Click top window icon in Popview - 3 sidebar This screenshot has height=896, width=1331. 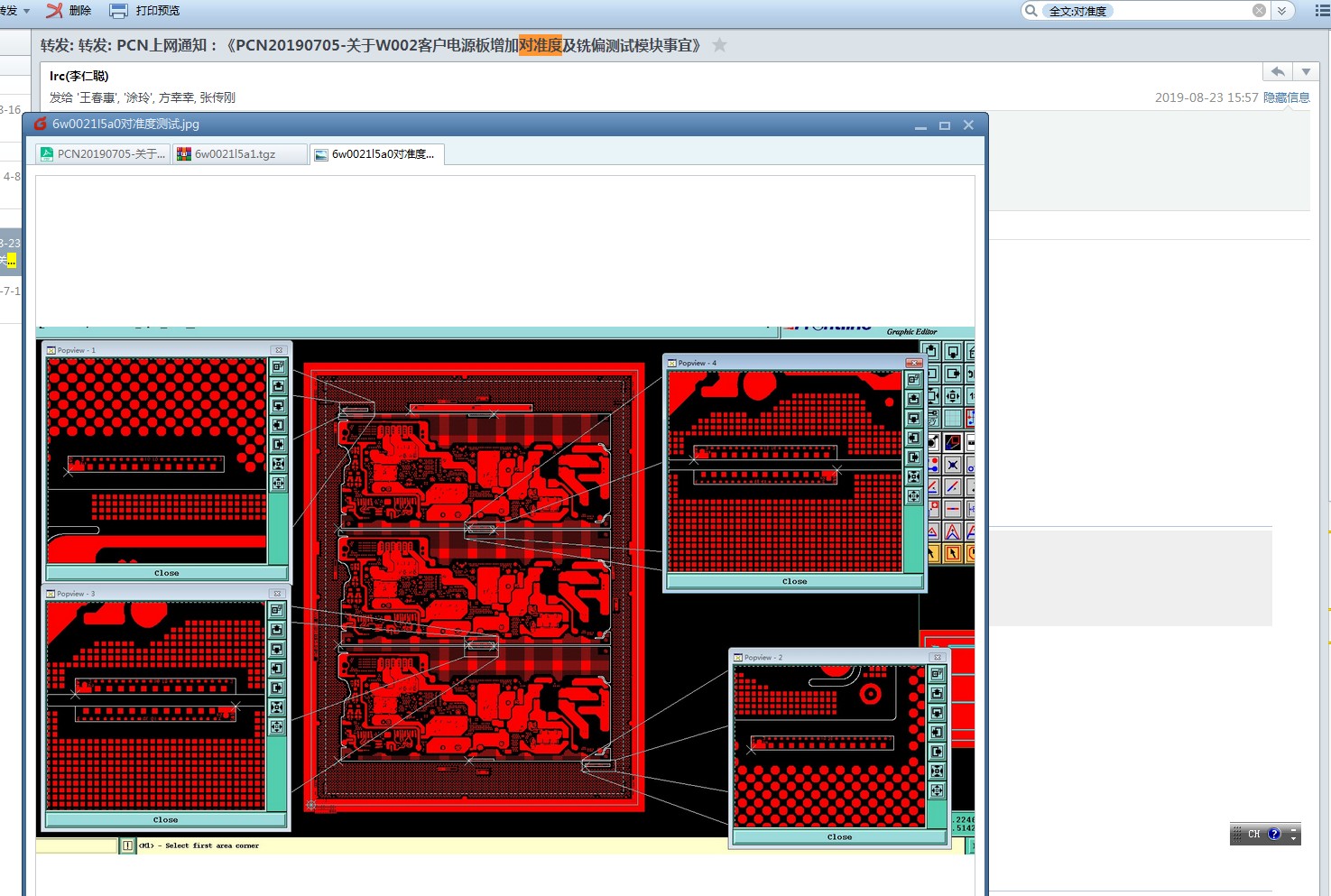pyautogui.click(x=277, y=610)
